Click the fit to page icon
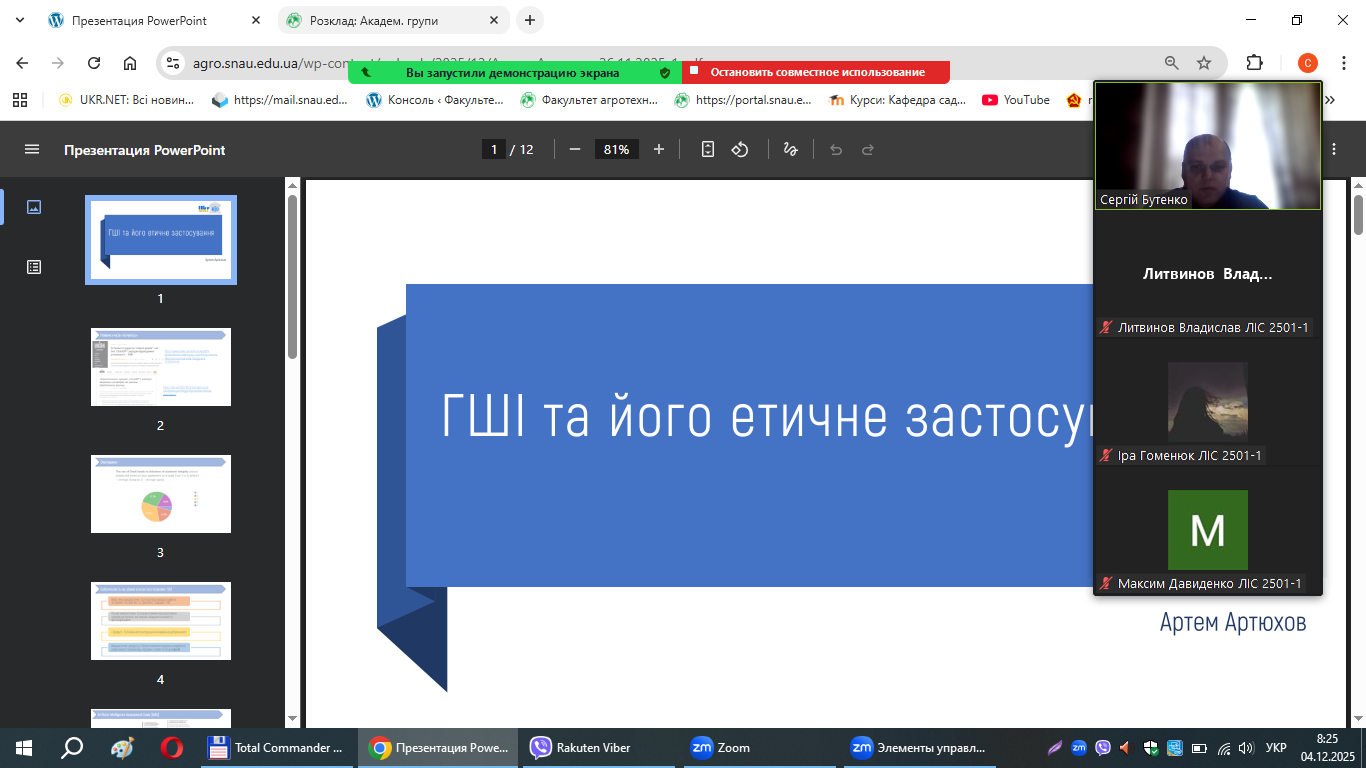 (x=708, y=149)
